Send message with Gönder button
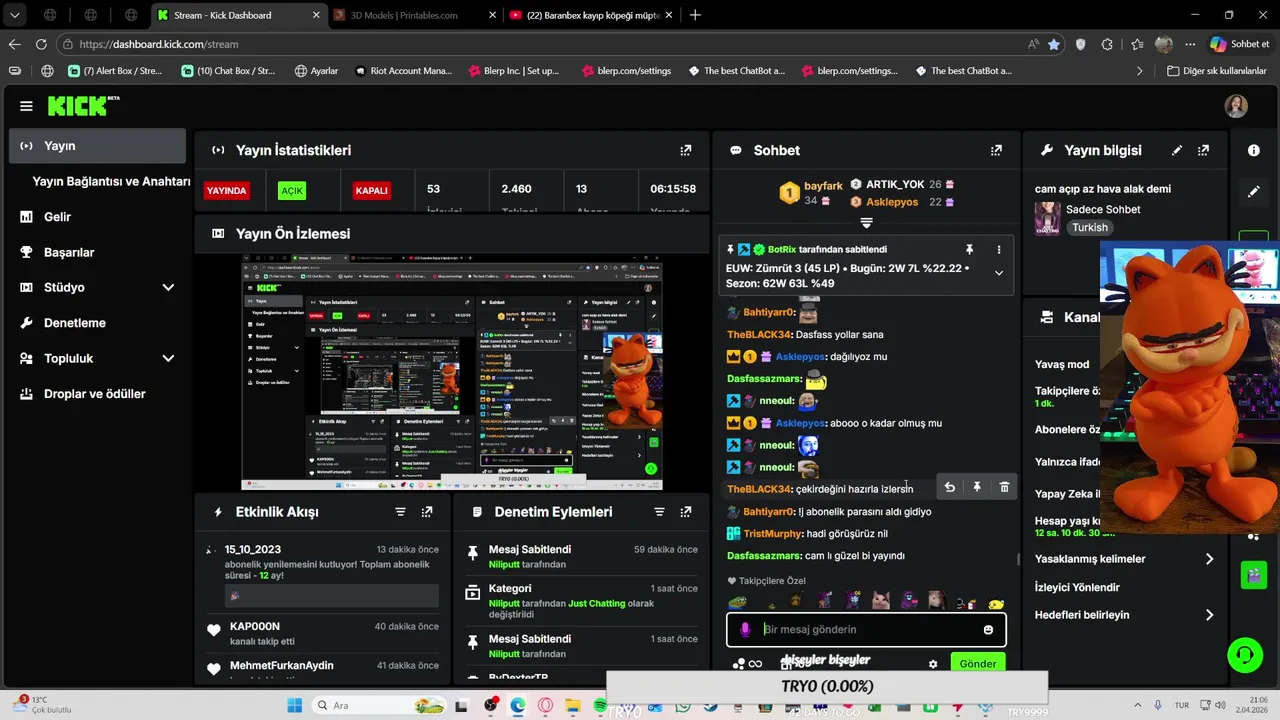Screen dimensions: 1280x720 coord(977,664)
